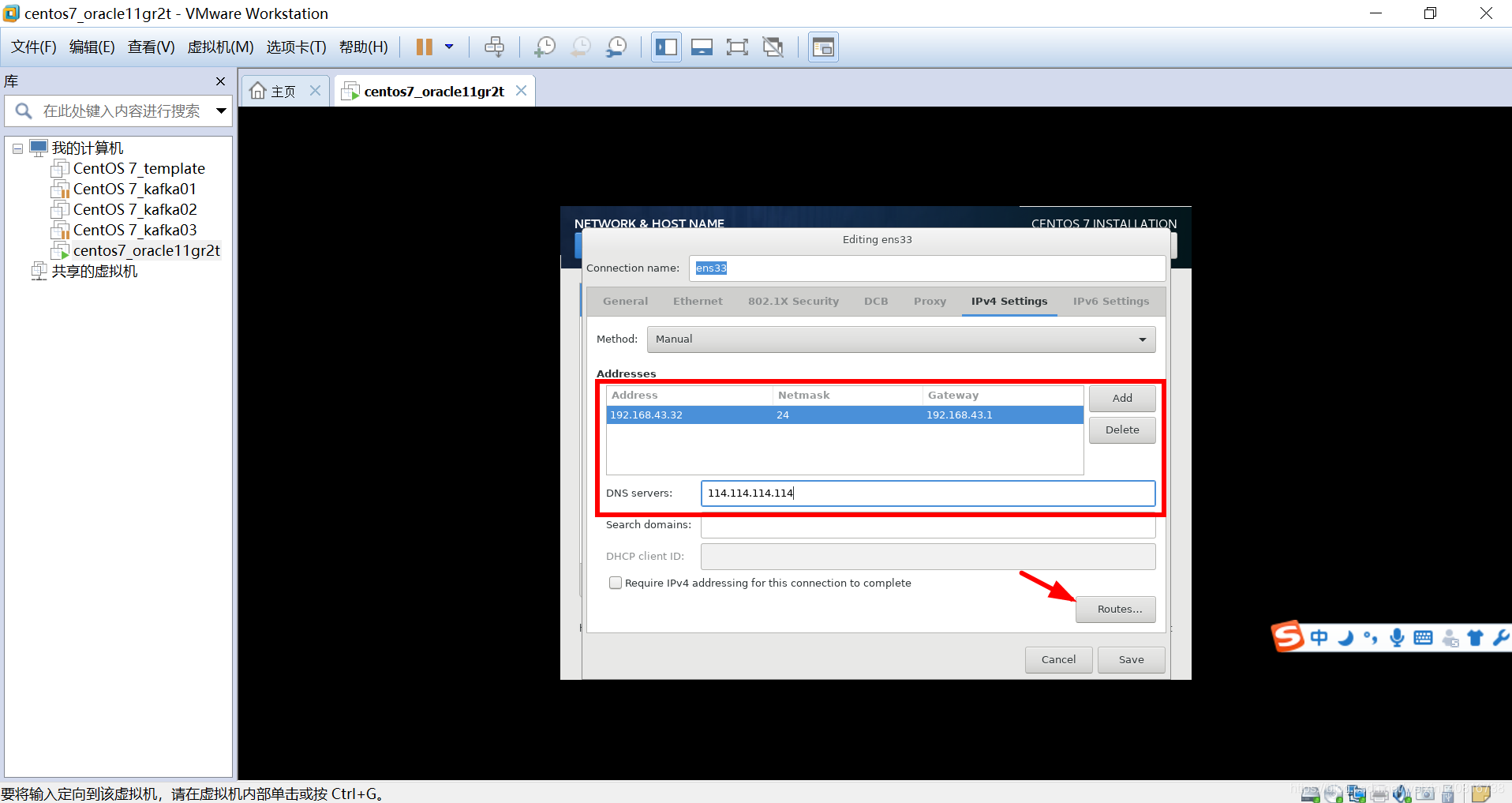The width and height of the screenshot is (1512, 803).
Task: Enable Require IPv4 addressing checkbox
Action: pyautogui.click(x=616, y=583)
